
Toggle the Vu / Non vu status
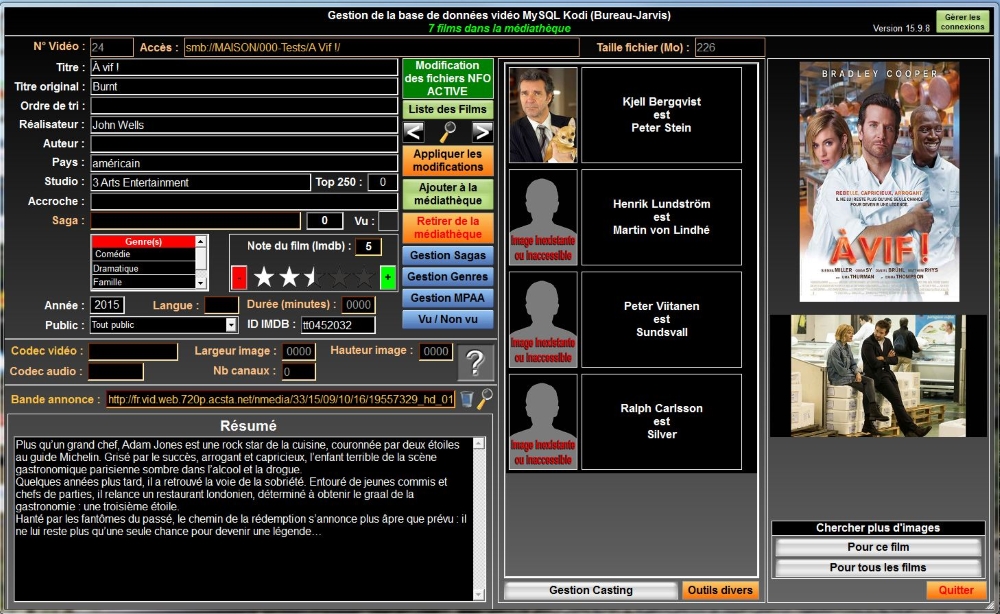click(447, 319)
